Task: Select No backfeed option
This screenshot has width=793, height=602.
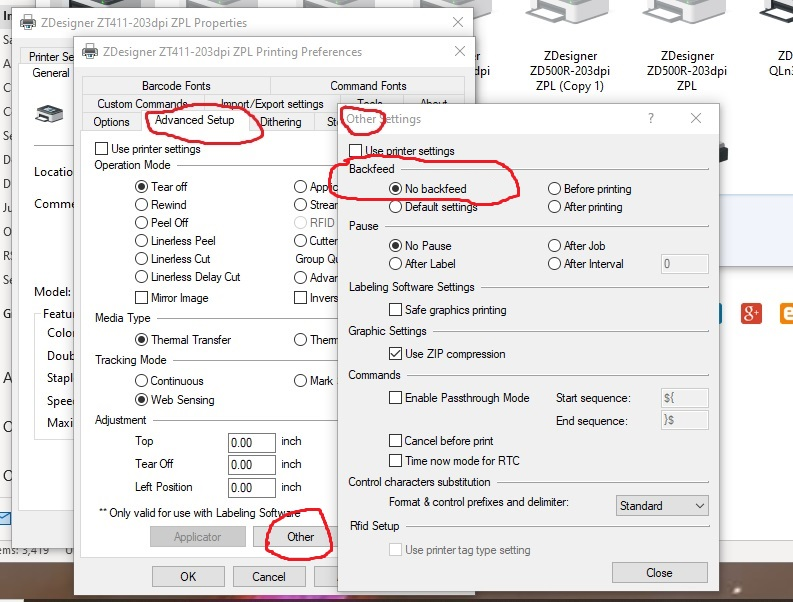Action: click(x=395, y=189)
